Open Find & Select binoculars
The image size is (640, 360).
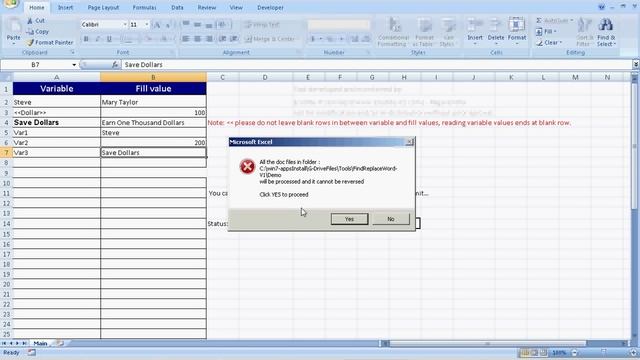606,32
